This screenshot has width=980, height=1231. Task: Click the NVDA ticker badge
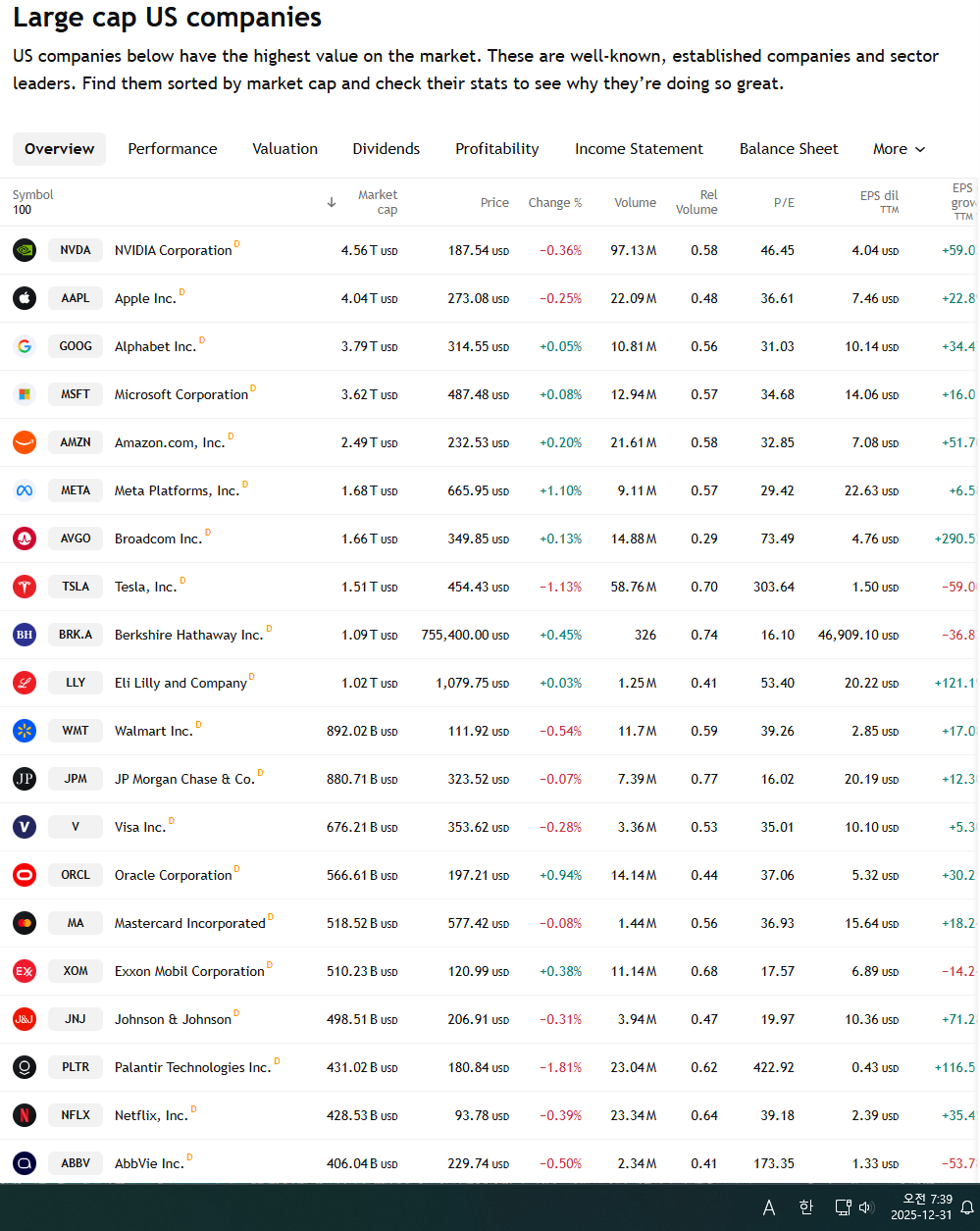76,250
